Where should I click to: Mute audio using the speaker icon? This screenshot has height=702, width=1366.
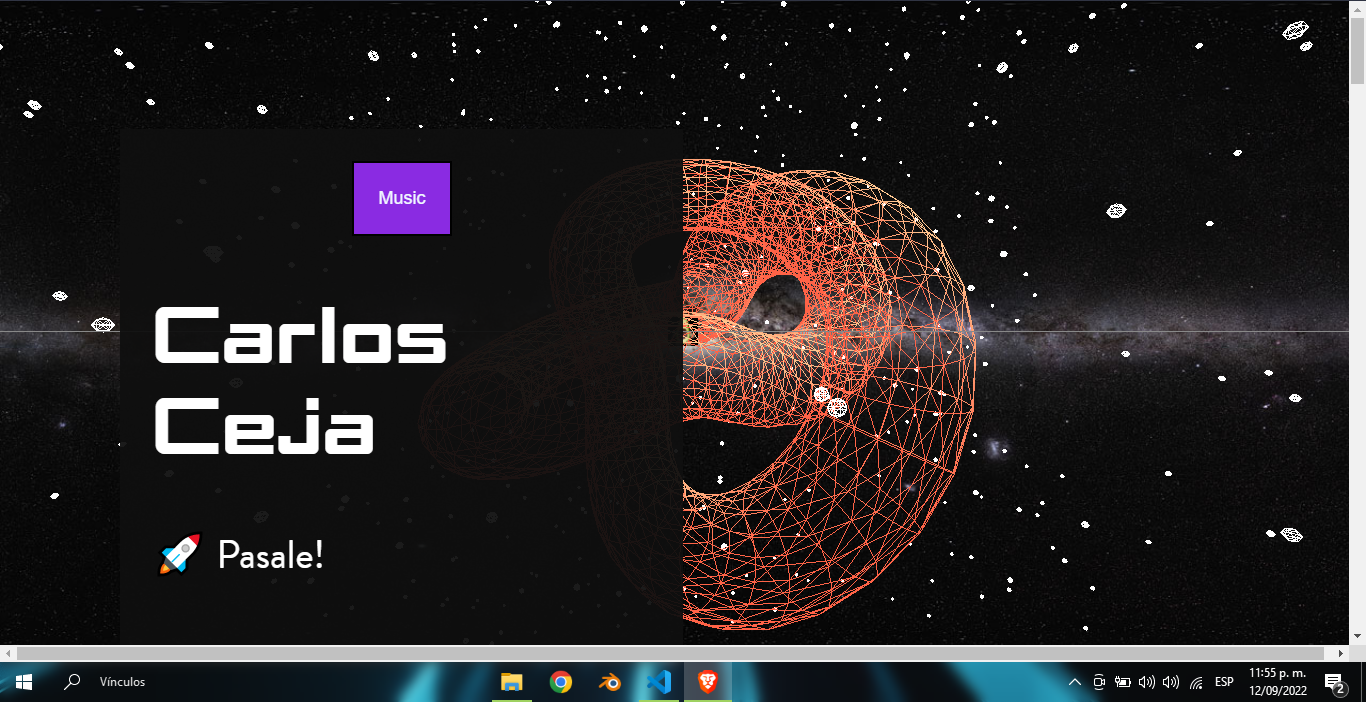pos(1146,682)
